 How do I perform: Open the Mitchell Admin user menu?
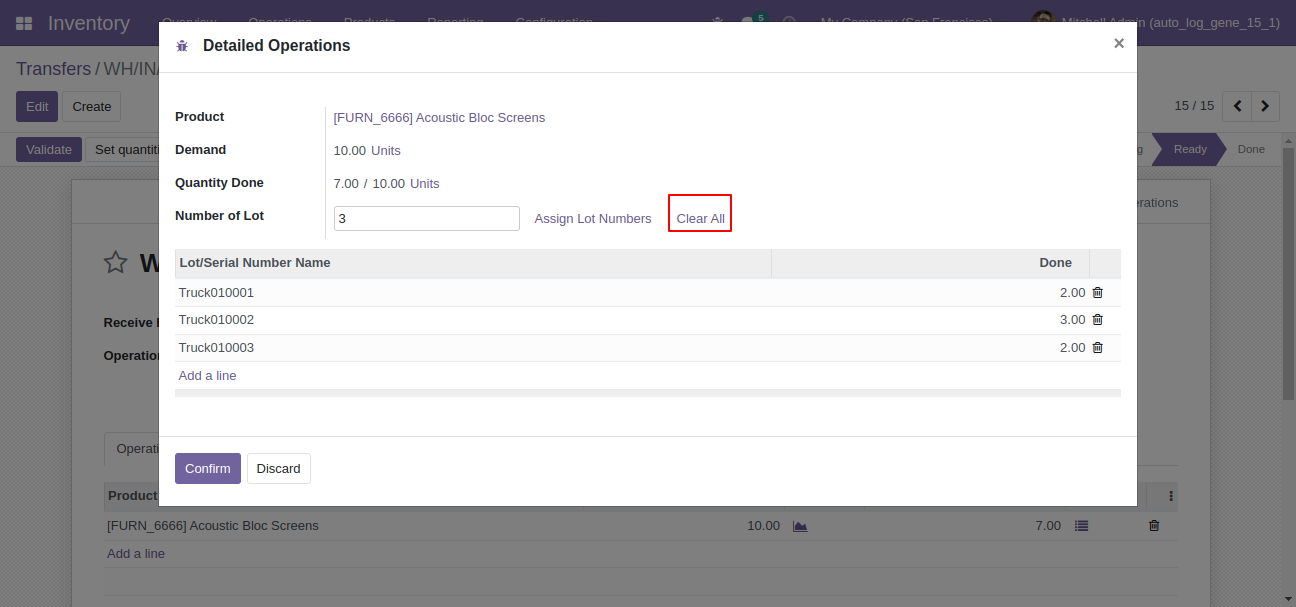click(1156, 23)
